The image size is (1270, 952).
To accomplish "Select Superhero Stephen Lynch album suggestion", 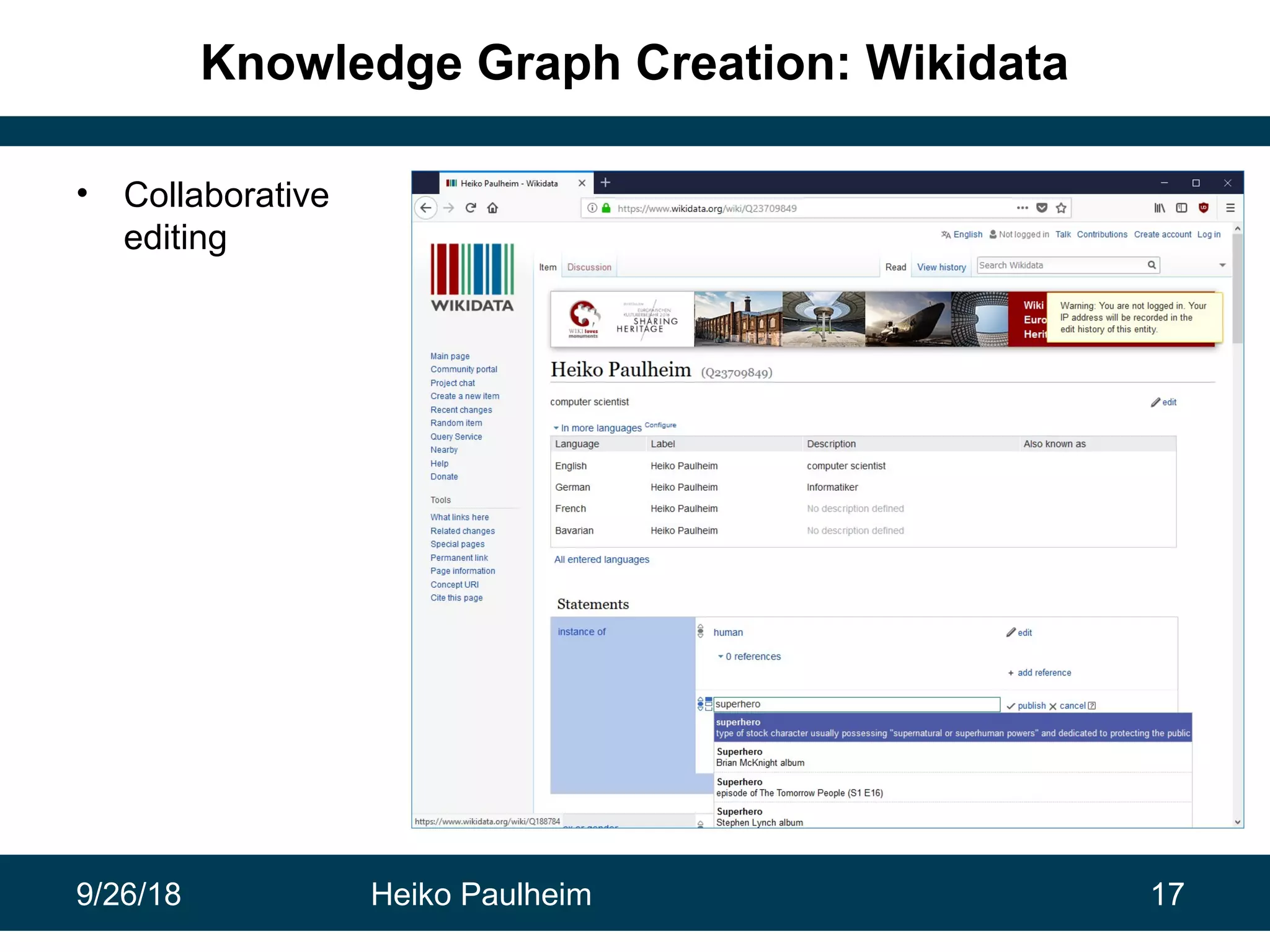I will click(952, 816).
